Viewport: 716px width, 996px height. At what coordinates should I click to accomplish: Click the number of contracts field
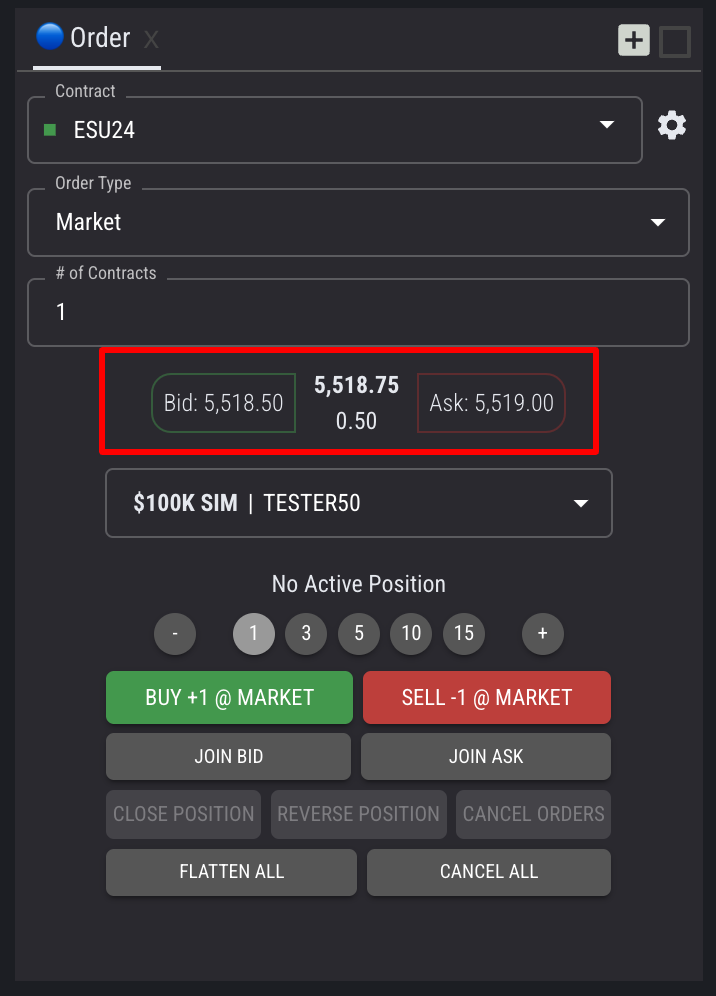point(358,312)
